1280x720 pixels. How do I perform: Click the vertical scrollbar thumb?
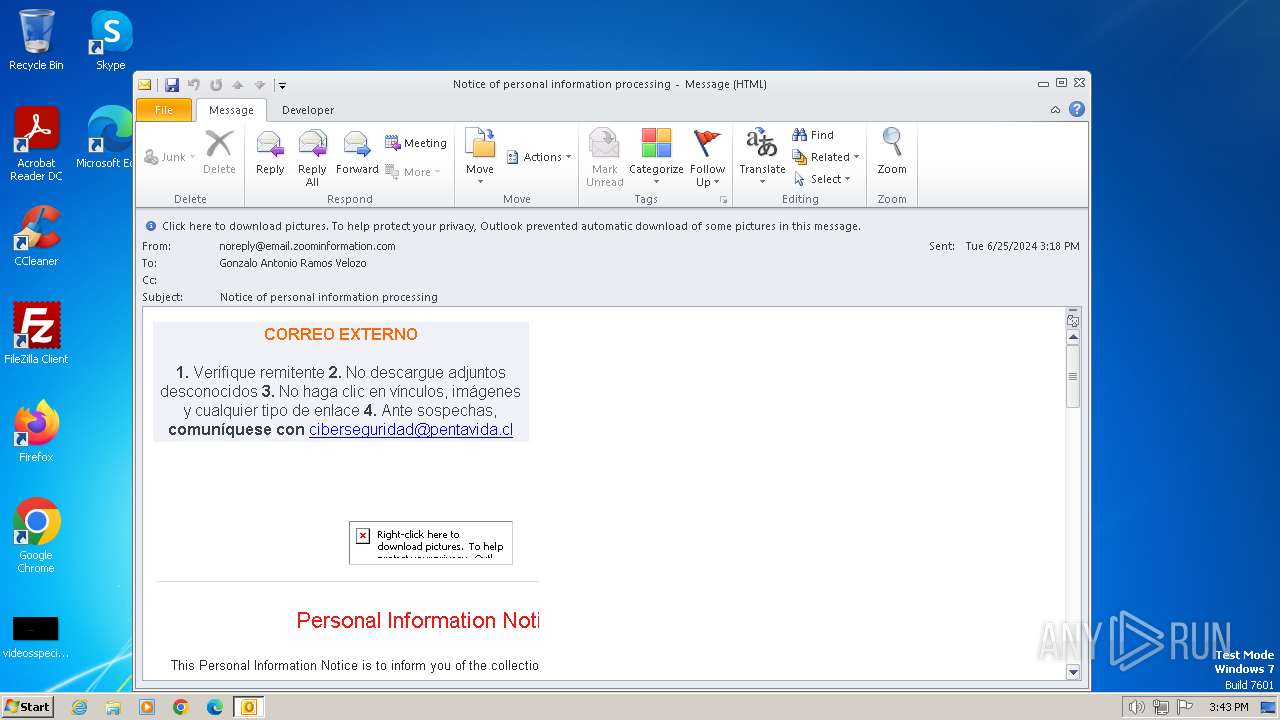point(1073,376)
